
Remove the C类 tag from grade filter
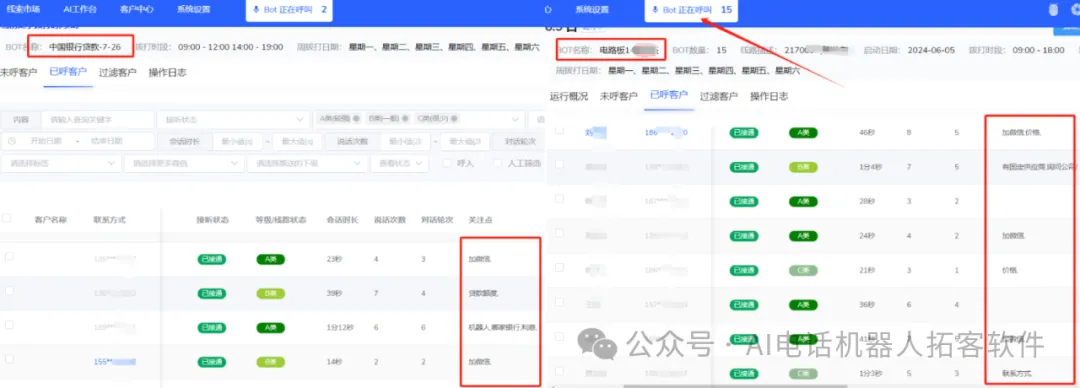[453, 119]
